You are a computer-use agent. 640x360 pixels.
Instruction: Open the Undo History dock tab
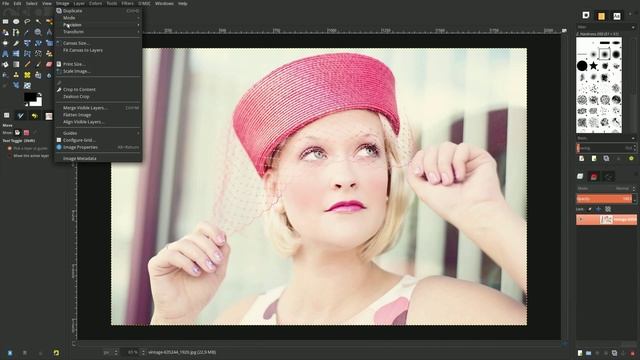(x=35, y=116)
